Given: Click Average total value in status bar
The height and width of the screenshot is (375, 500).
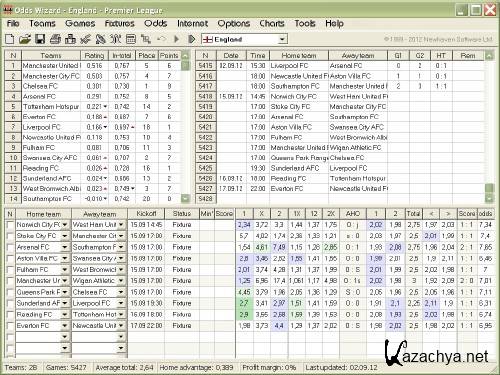Looking at the screenshot, I should (x=124, y=368).
